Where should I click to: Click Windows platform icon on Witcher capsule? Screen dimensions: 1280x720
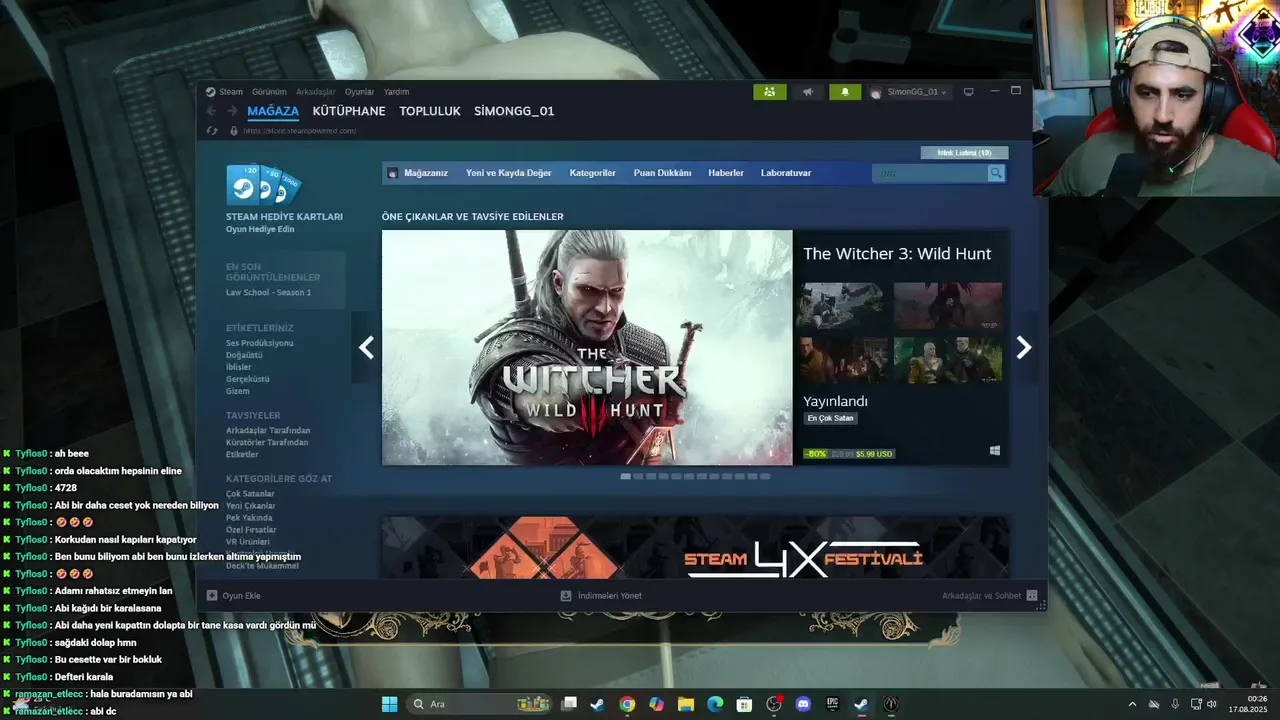995,451
